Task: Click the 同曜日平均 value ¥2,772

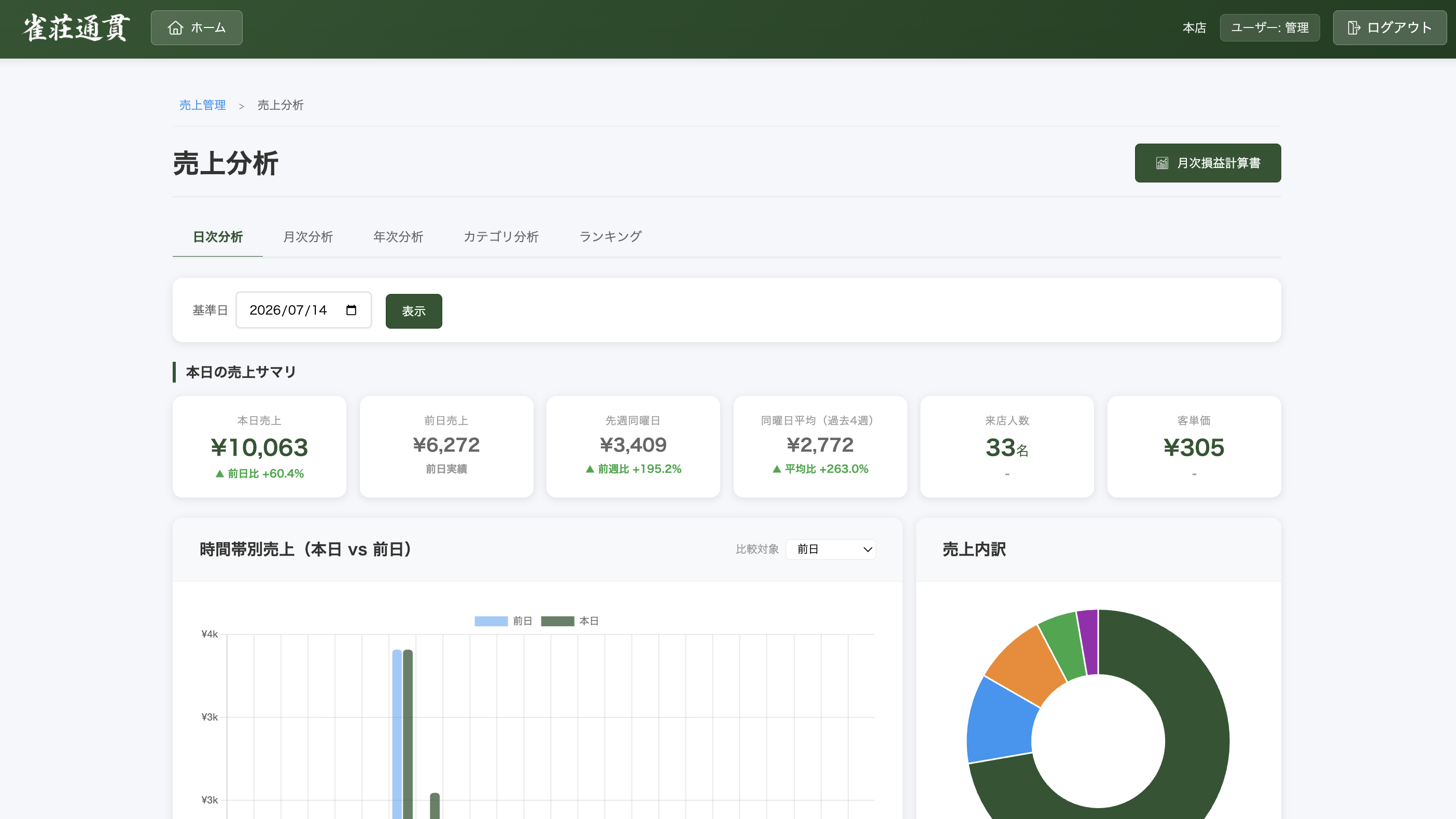Action: [x=820, y=445]
